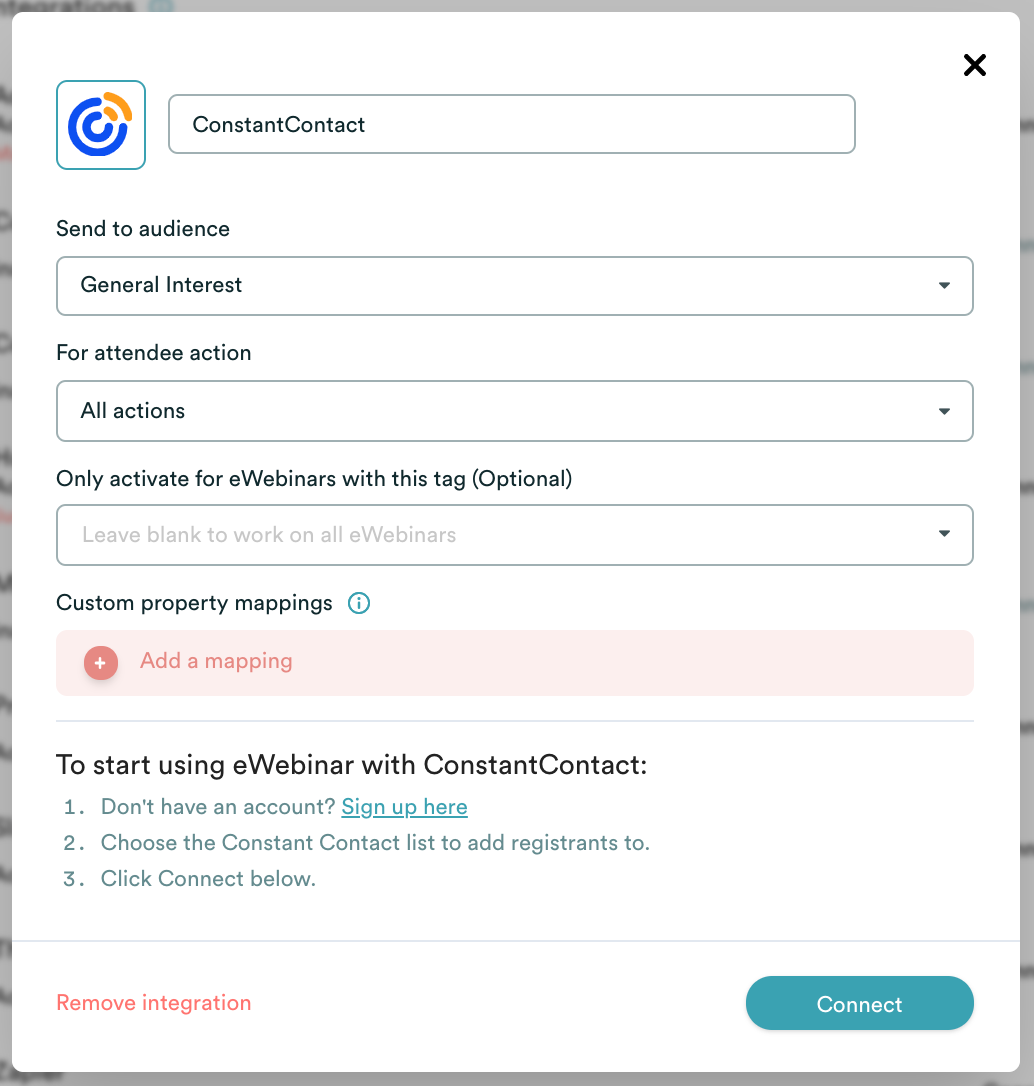Select Add a mapping

tap(216, 661)
